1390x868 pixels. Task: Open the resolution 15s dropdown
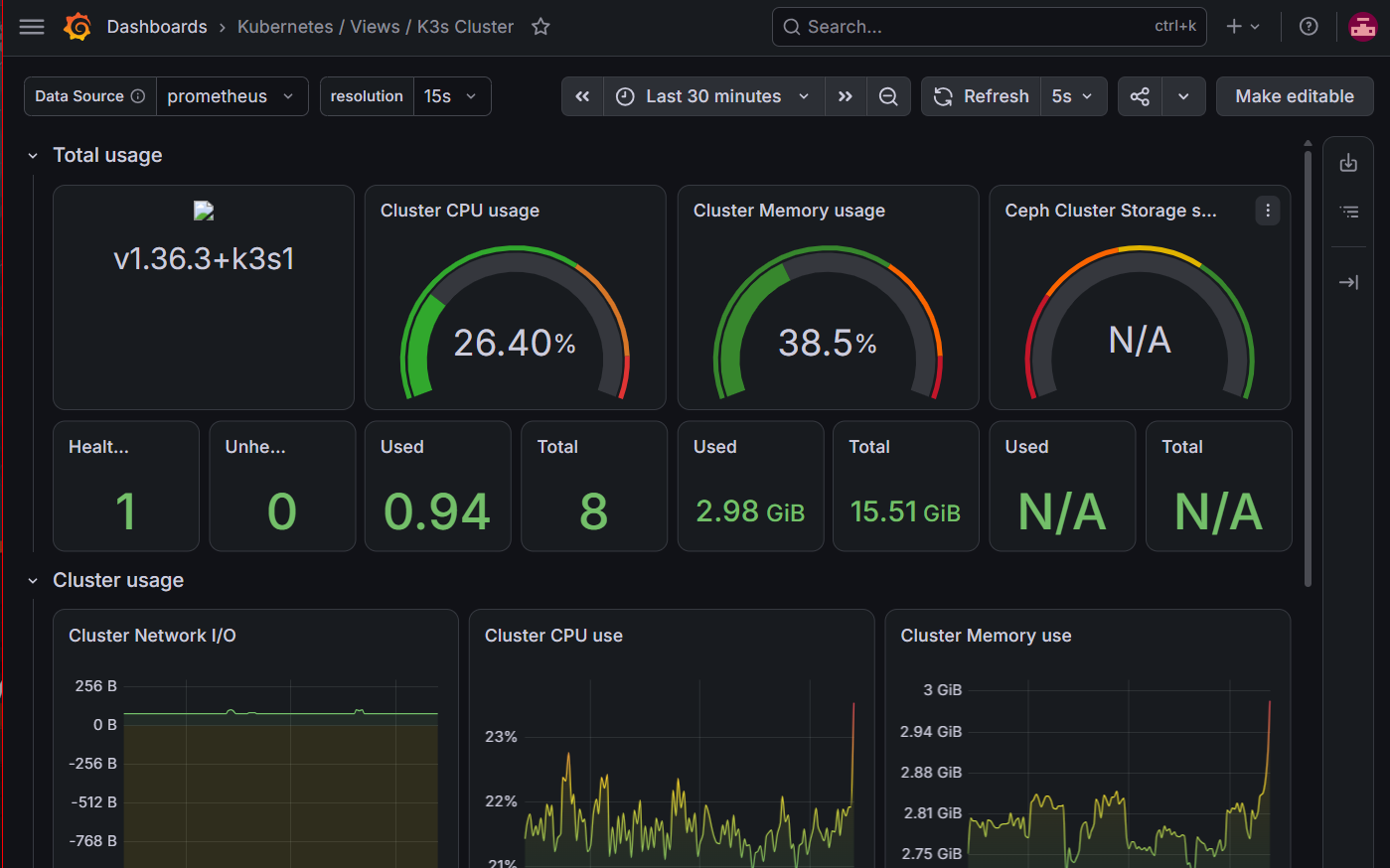click(451, 96)
